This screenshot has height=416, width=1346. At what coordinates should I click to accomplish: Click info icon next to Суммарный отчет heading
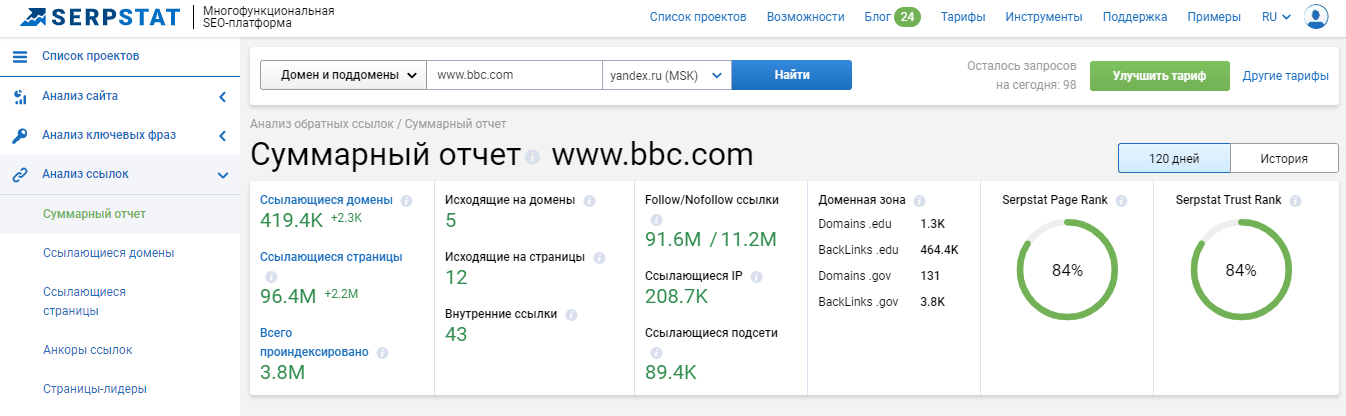point(533,158)
